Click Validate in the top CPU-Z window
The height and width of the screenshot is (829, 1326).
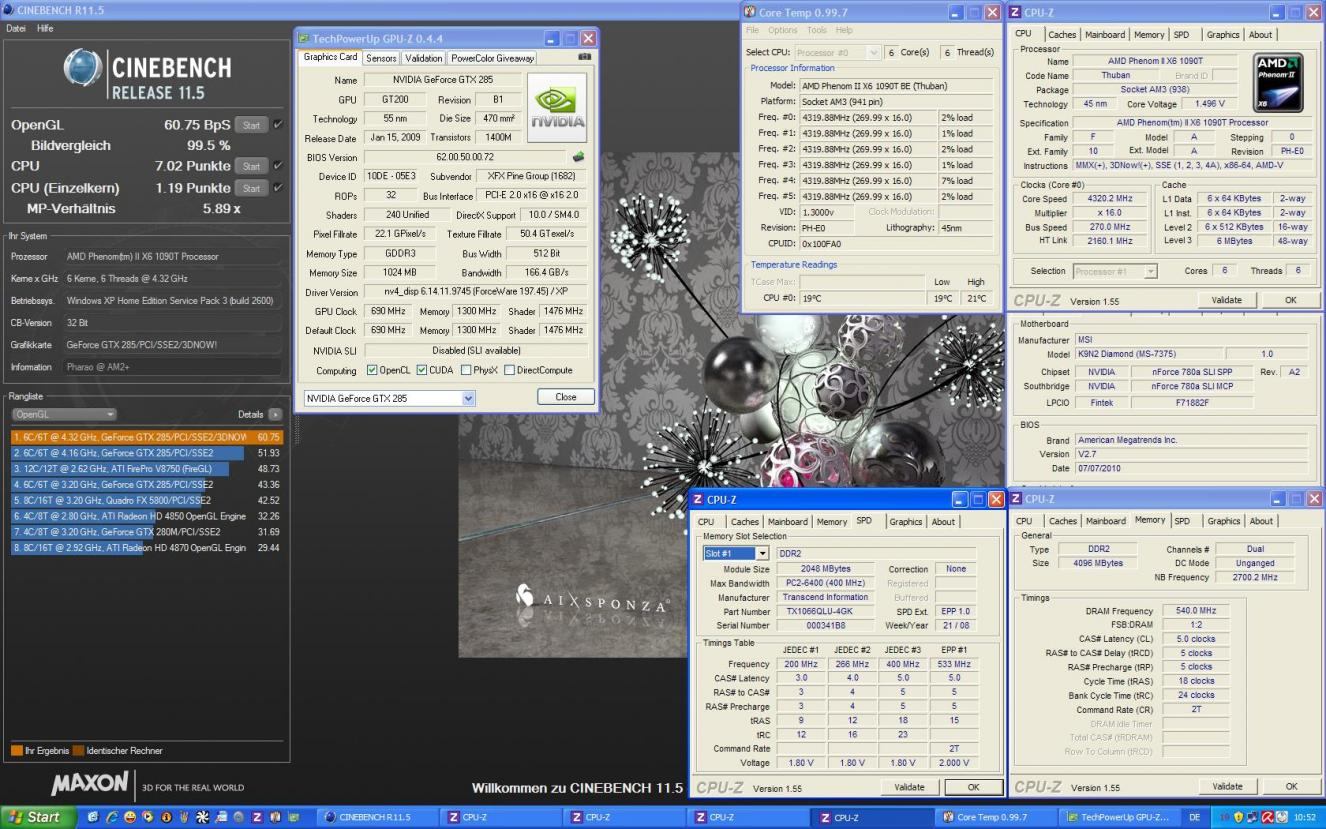point(1226,300)
